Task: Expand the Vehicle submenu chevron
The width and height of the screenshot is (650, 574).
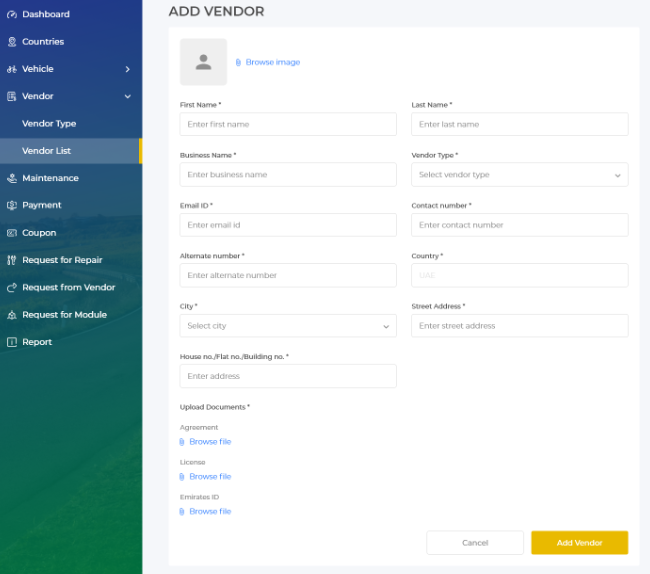Action: click(x=128, y=69)
